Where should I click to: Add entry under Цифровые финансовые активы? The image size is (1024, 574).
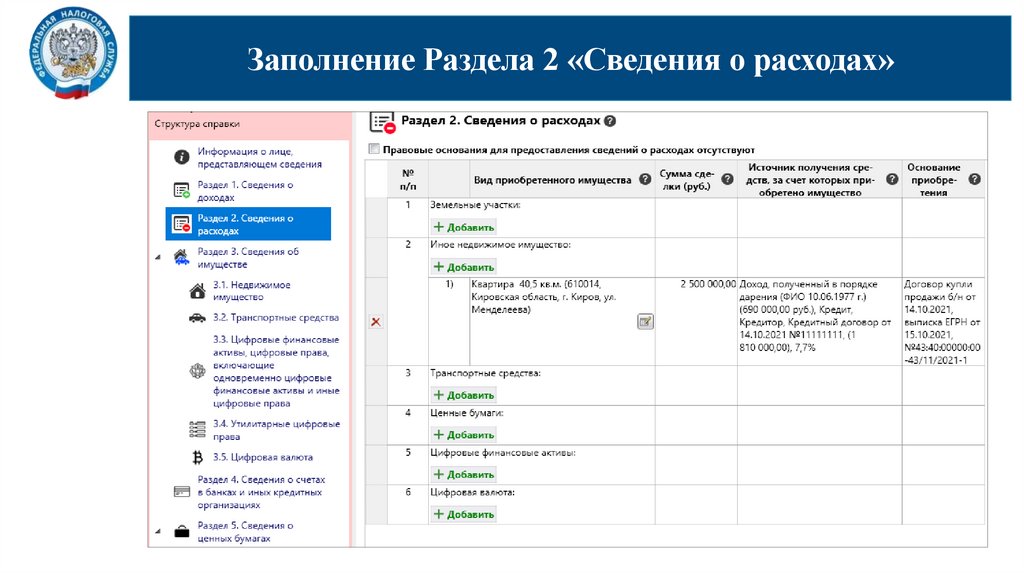tap(464, 475)
